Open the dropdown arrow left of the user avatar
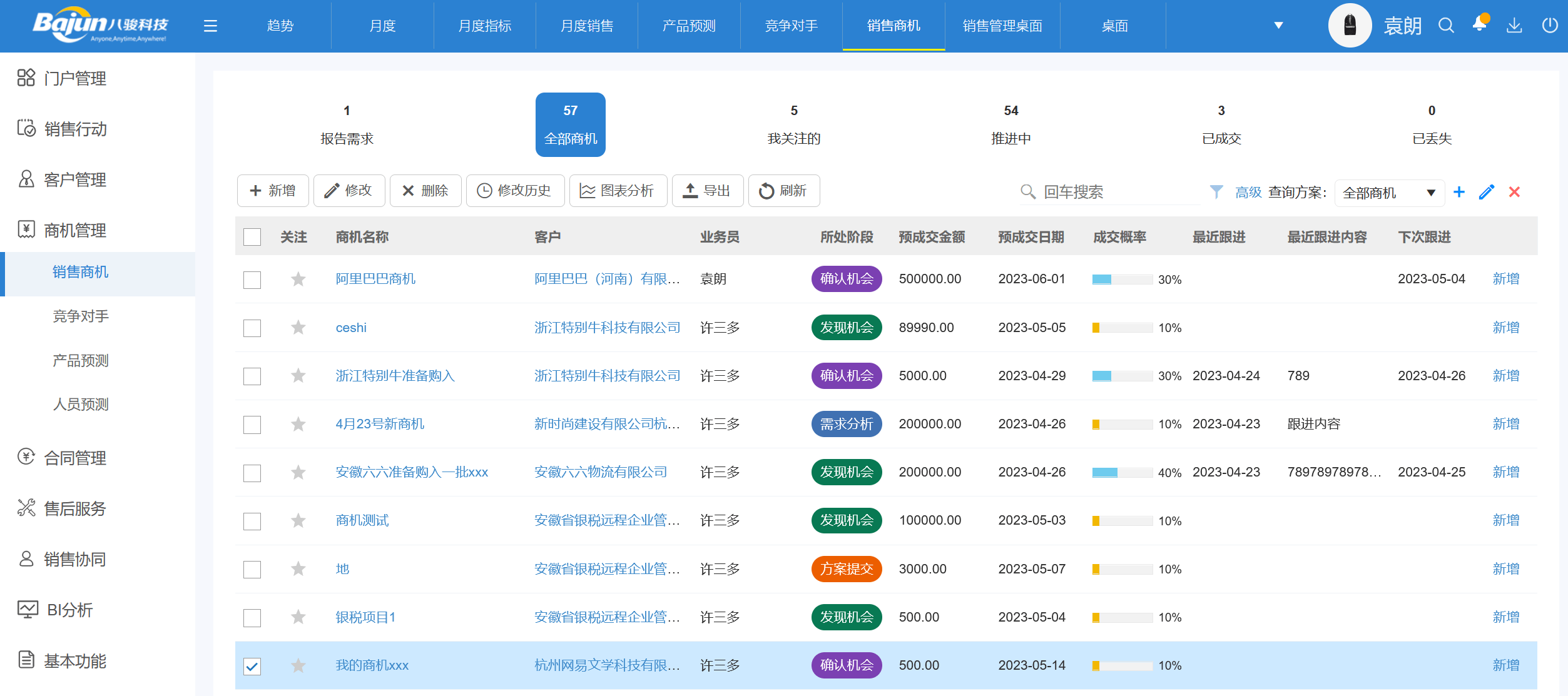 (1277, 26)
